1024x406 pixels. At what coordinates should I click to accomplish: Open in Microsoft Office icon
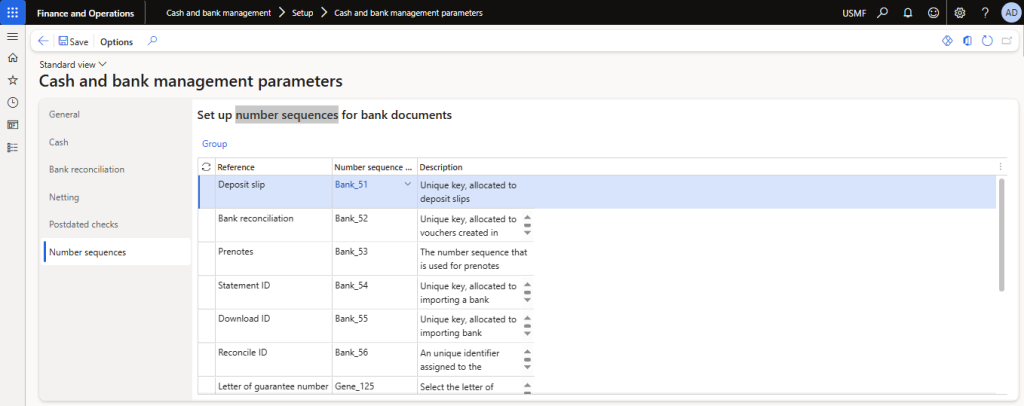pos(967,41)
